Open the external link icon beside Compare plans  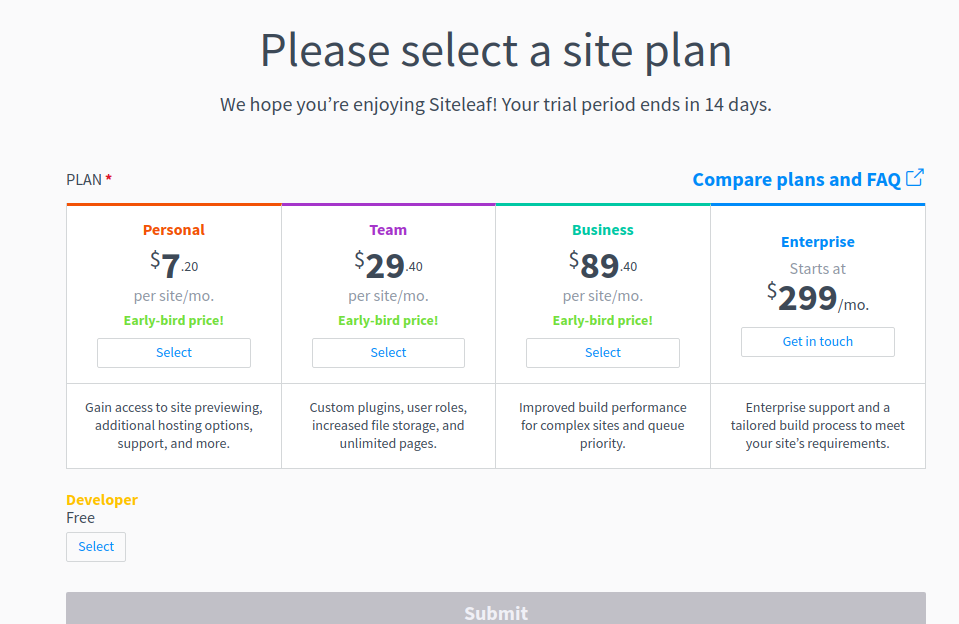tap(915, 178)
